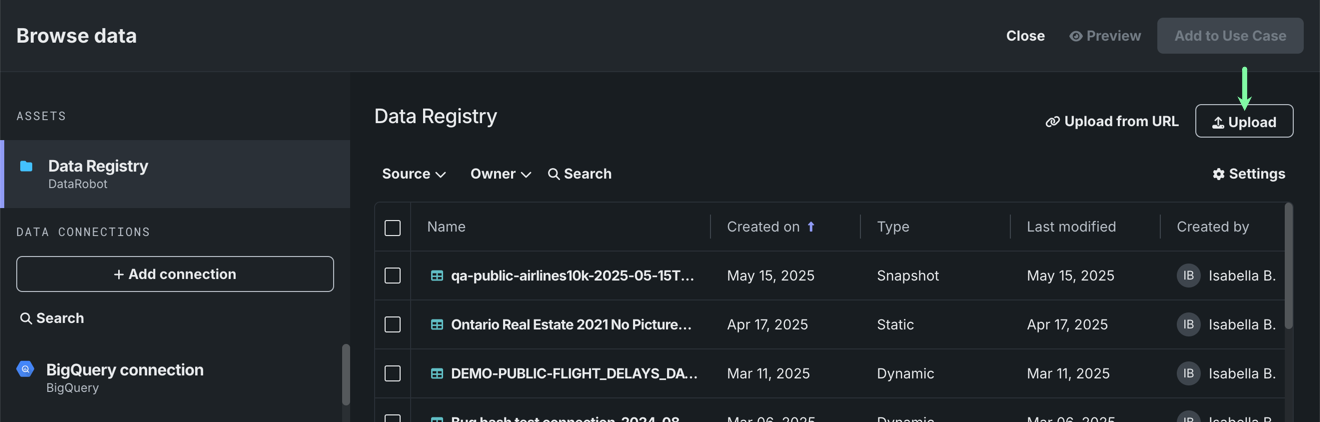Click the Settings gear icon
This screenshot has width=1320, height=422.
(1218, 174)
